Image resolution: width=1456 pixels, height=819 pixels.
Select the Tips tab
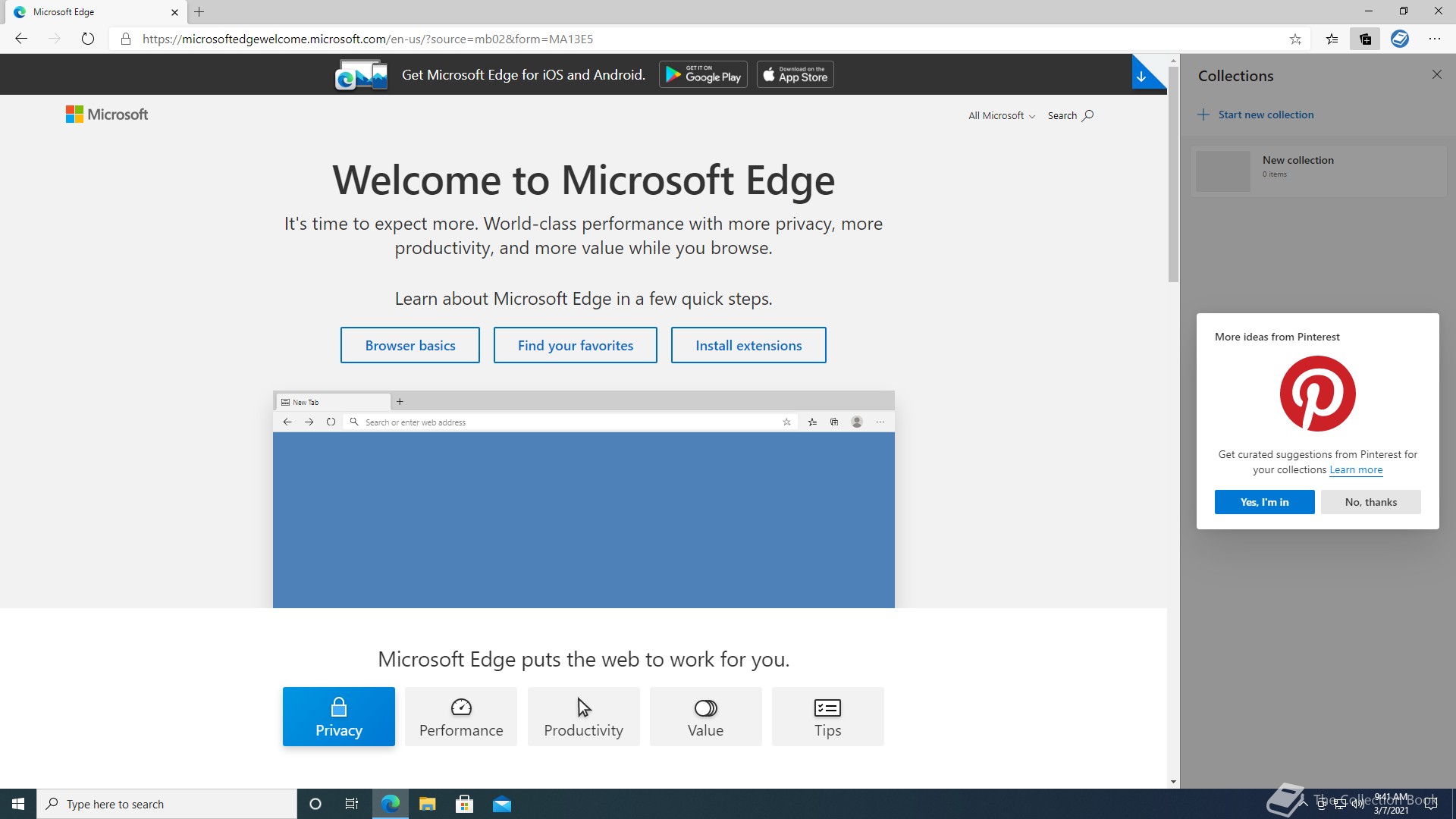pos(828,717)
